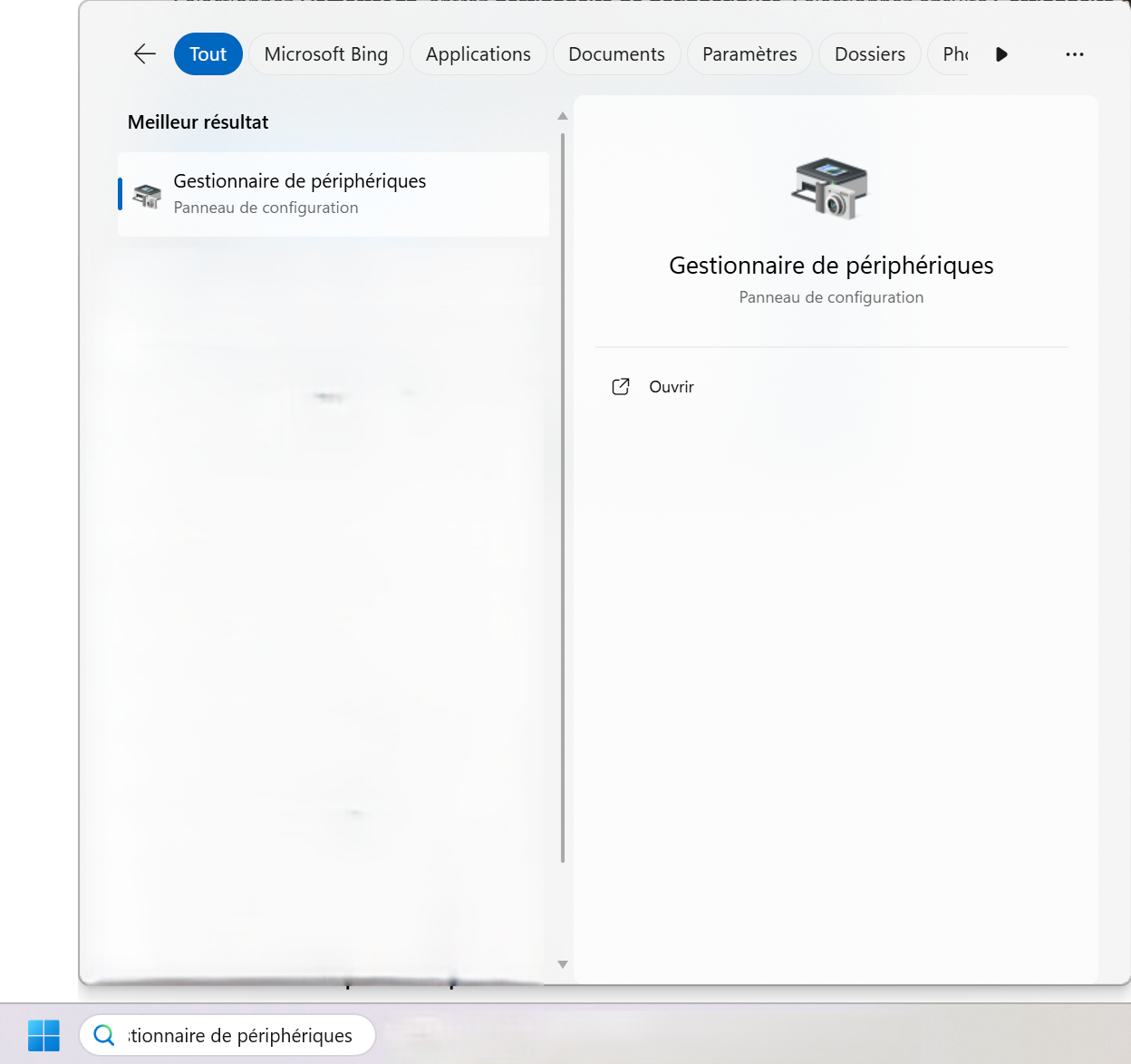Show Paramètres search results
The width and height of the screenshot is (1131, 1064).
click(750, 54)
